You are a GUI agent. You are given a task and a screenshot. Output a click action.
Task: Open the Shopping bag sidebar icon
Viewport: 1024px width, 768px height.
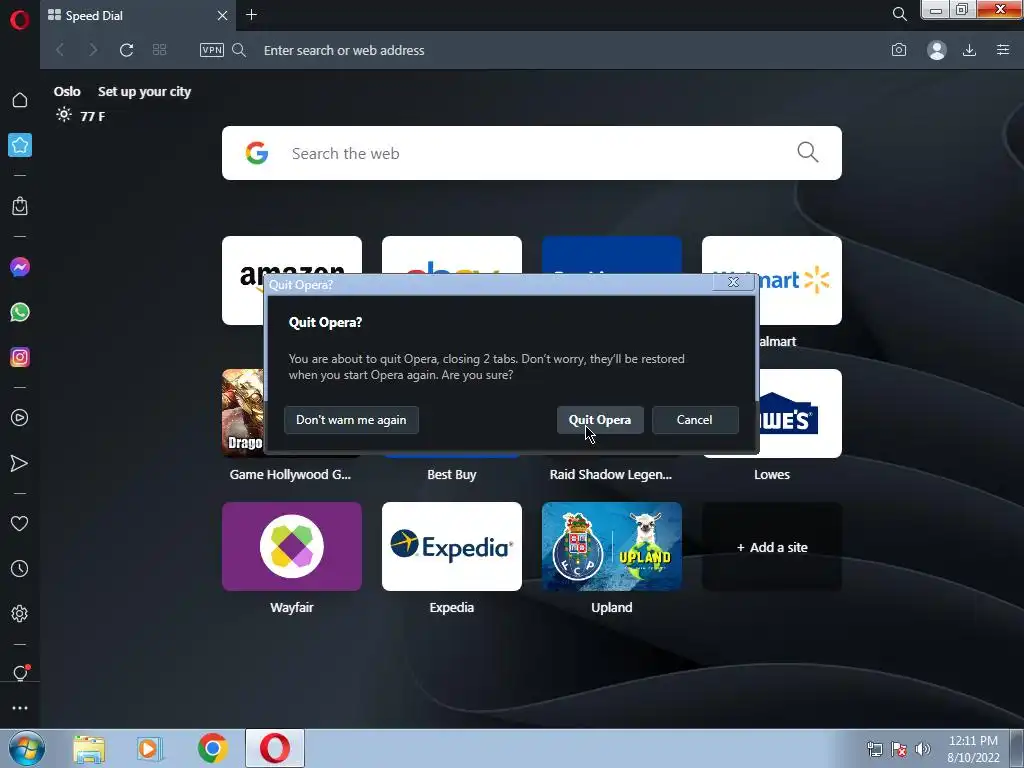click(x=20, y=206)
